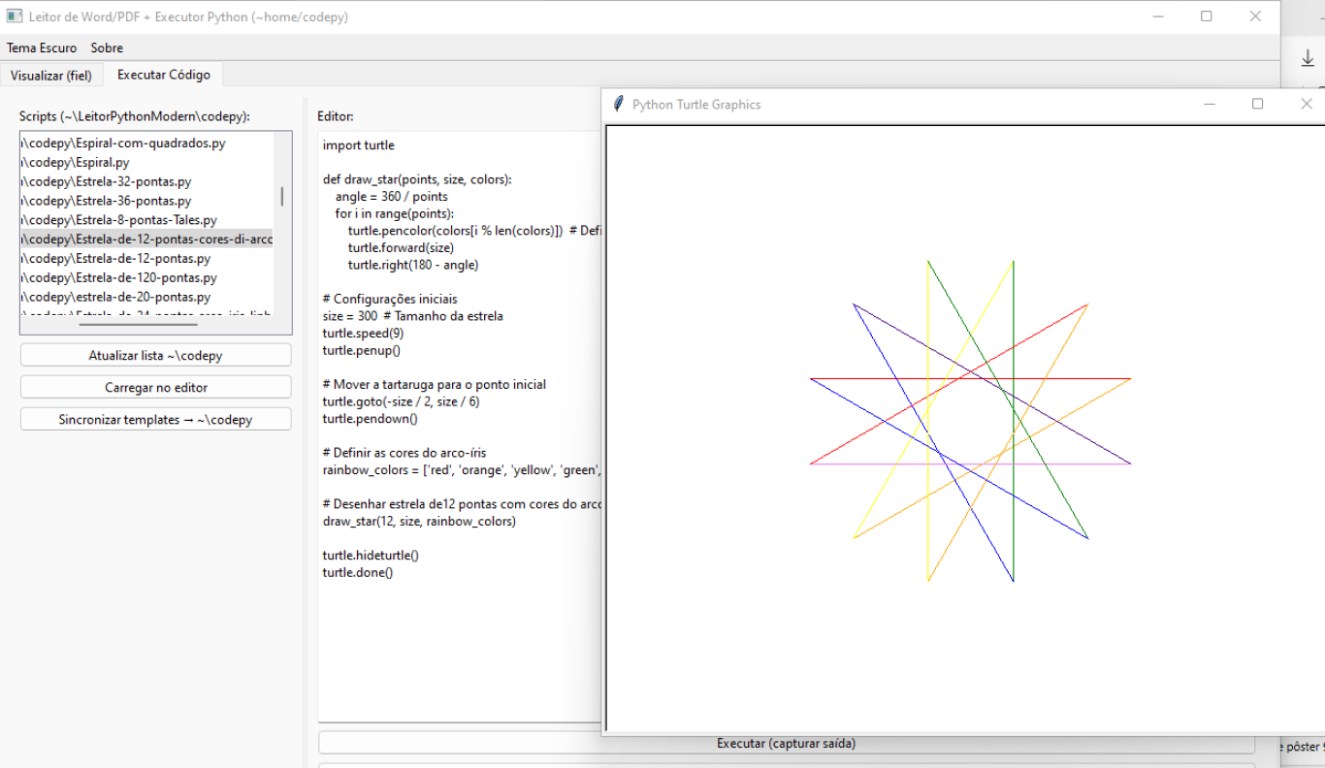Screen dimensions: 1325x768
Task: Choose Estrela-32-pontas.py from the list
Action: click(x=146, y=182)
